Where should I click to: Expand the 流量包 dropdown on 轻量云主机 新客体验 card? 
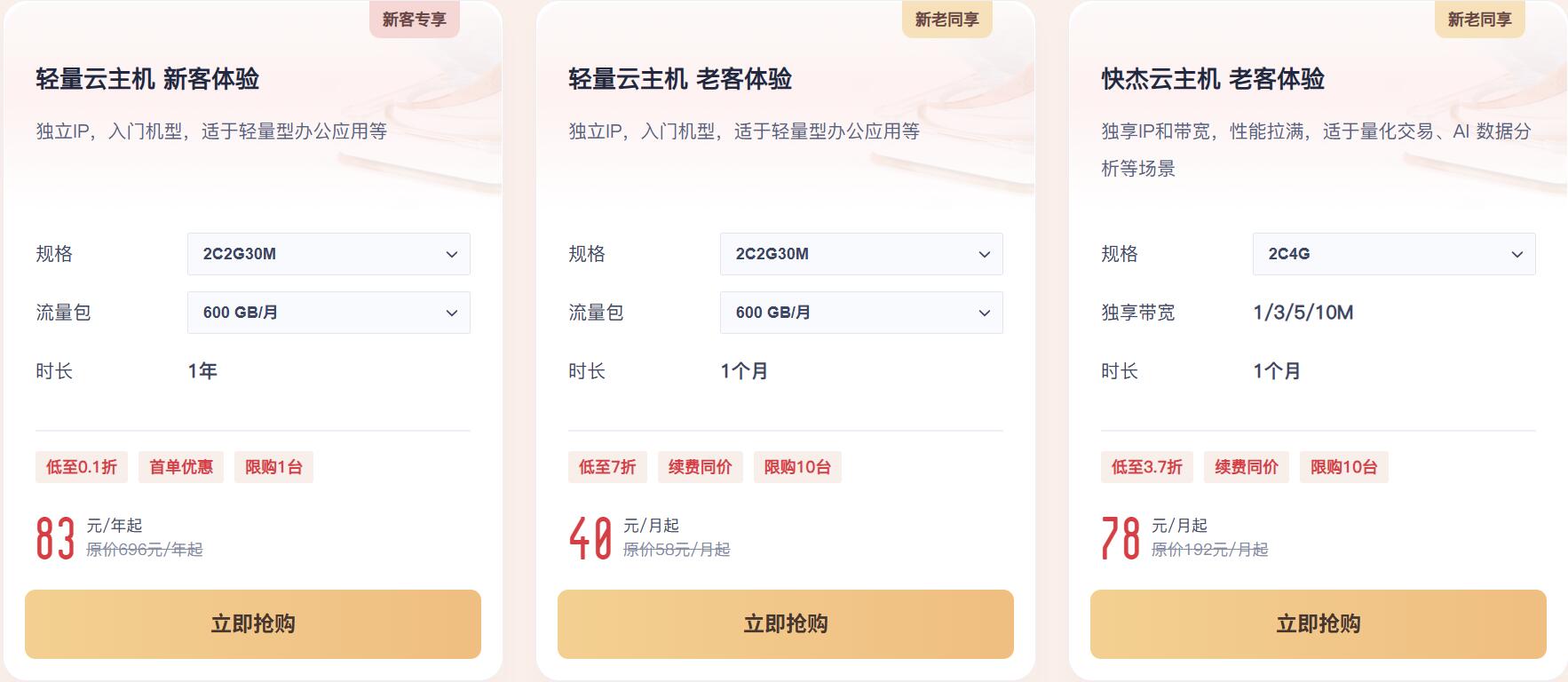click(328, 313)
